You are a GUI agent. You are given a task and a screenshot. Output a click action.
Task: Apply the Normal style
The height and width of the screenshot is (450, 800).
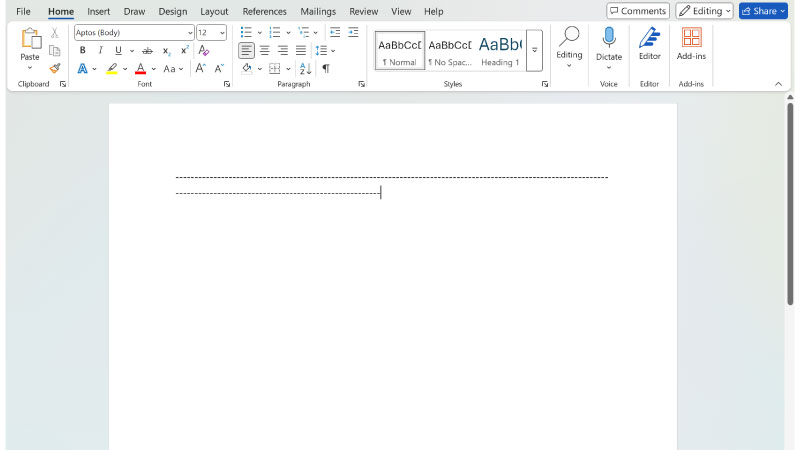click(400, 50)
